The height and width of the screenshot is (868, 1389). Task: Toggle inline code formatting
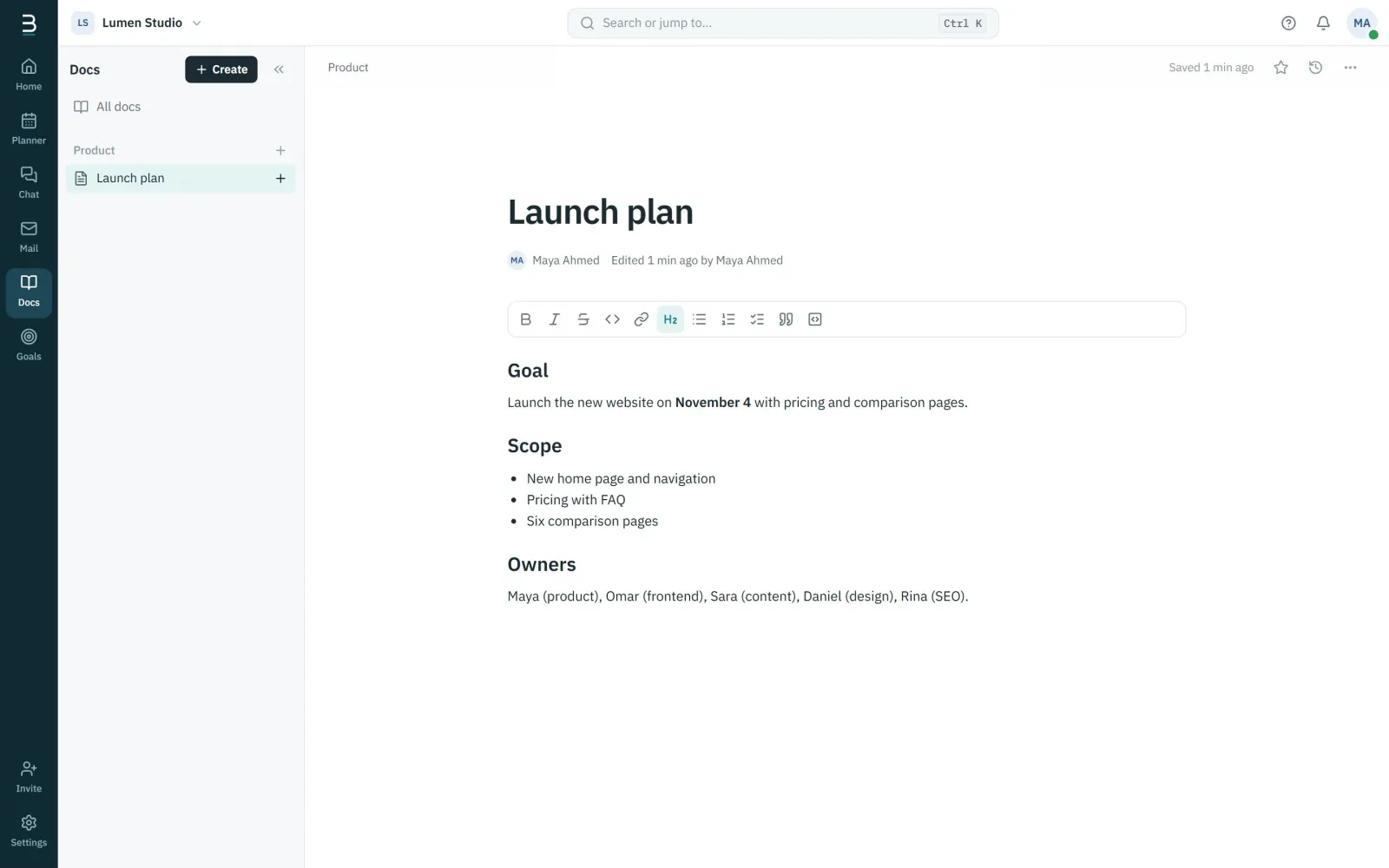coord(612,319)
